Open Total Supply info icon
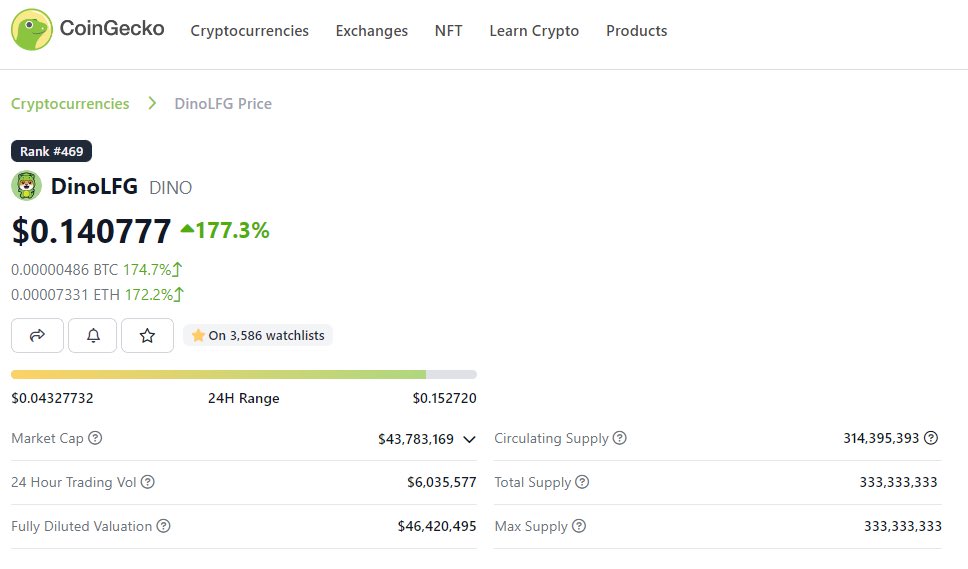The height and width of the screenshot is (569, 968). (x=582, y=482)
